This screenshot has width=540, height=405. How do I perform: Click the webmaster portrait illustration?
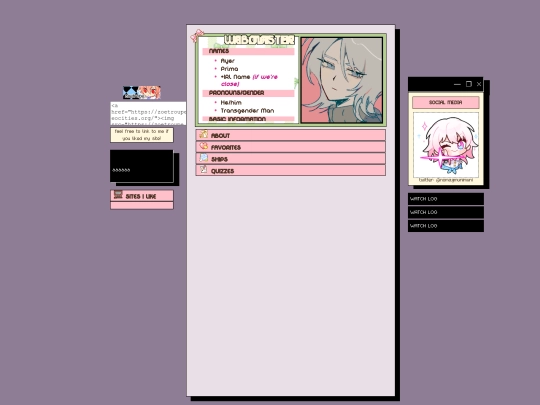(342, 80)
